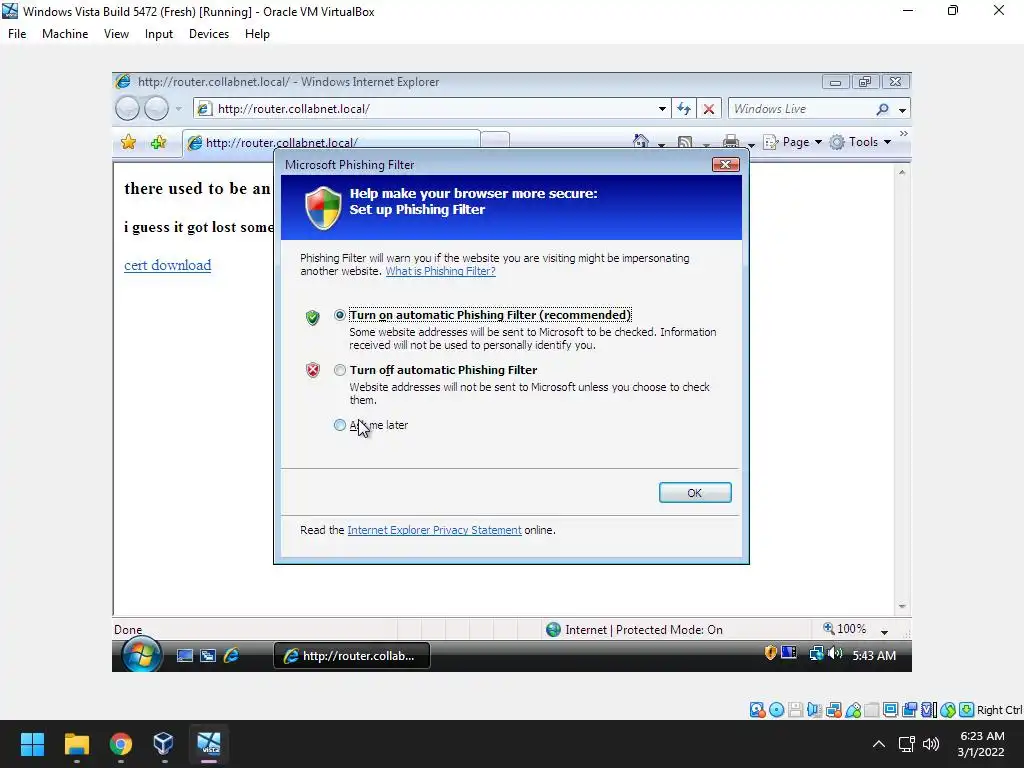Image resolution: width=1024 pixels, height=768 pixels.
Task: Click the Vista volume tray icon
Action: click(835, 653)
